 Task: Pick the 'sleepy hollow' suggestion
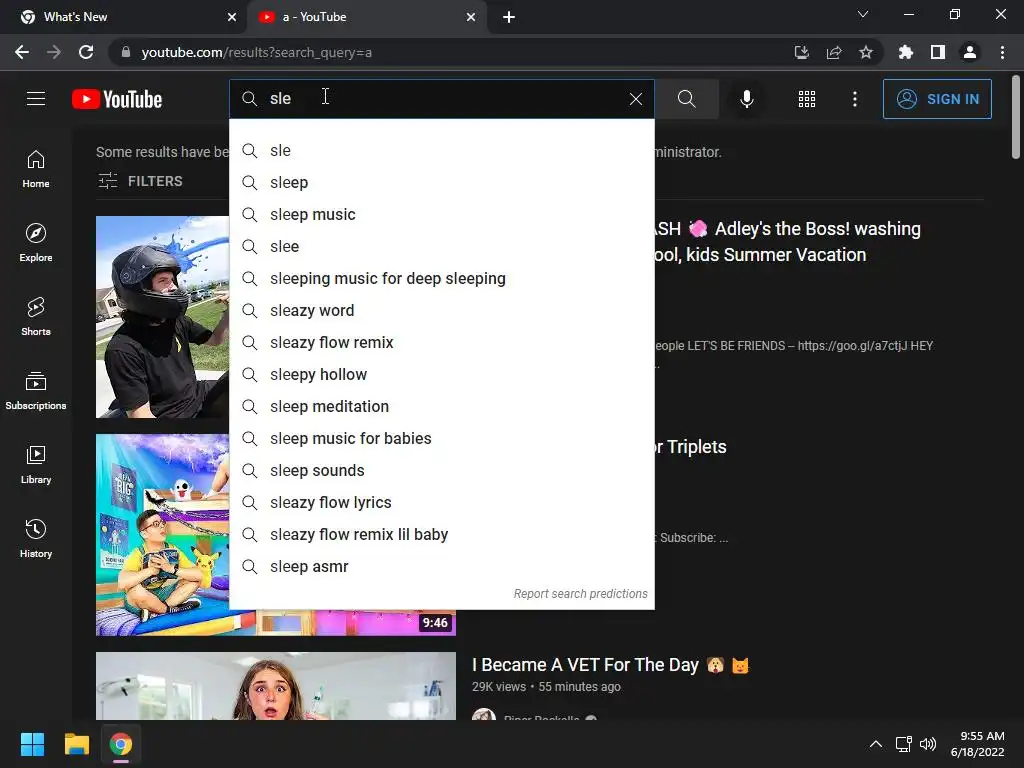[441, 374]
